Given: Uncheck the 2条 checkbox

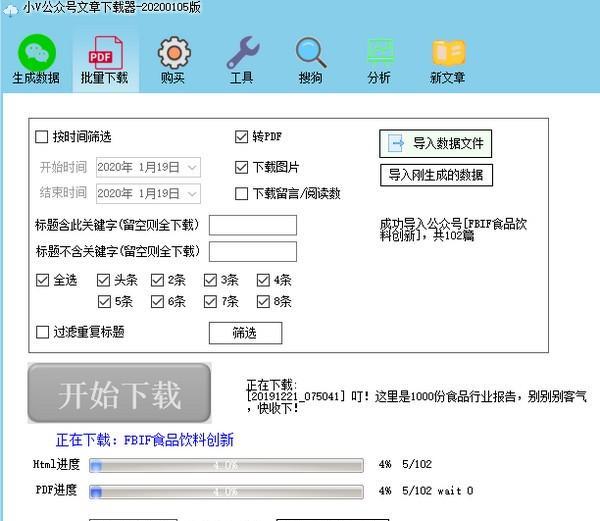Looking at the screenshot, I should [x=157, y=280].
